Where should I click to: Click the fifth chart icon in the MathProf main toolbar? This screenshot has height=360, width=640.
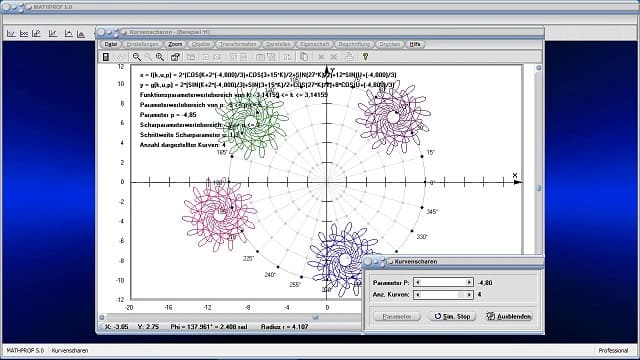coord(69,34)
